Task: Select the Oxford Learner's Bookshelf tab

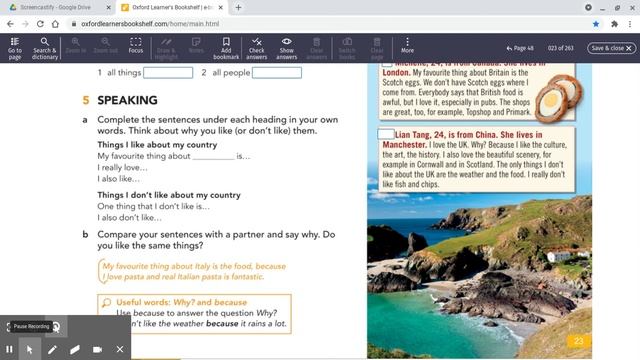Action: pos(171,7)
